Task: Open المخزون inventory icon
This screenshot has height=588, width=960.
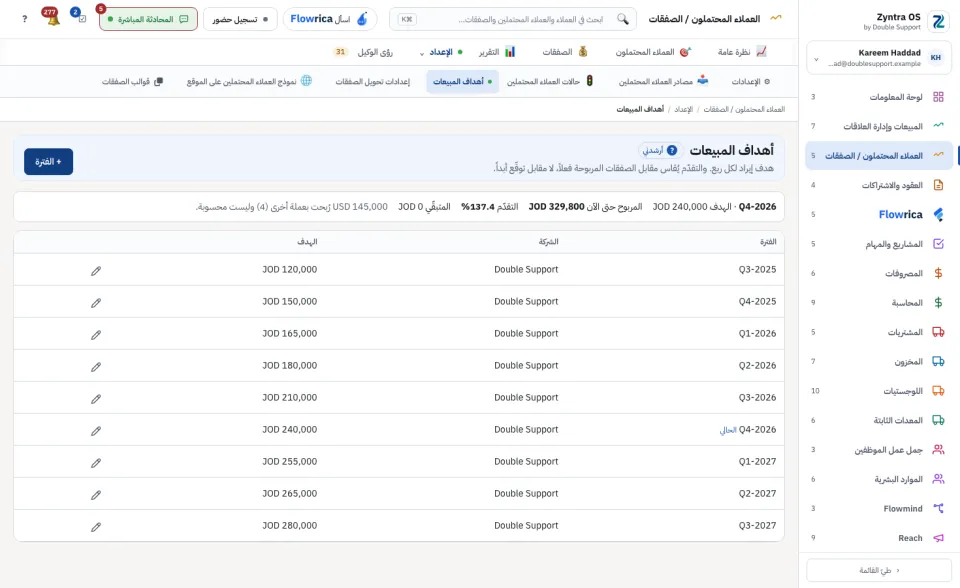Action: pos(938,361)
